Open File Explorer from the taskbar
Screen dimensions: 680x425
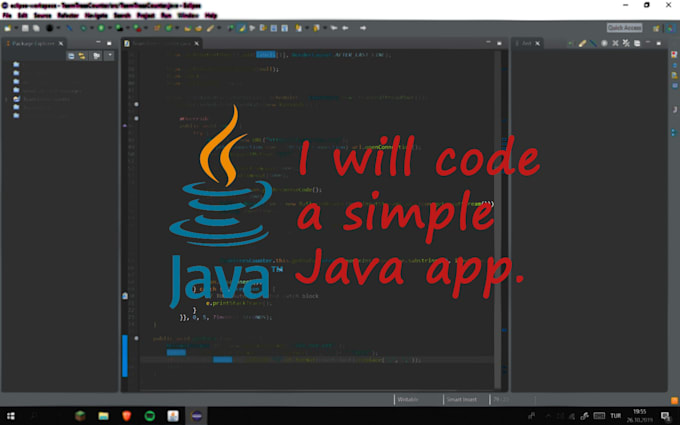point(103,416)
